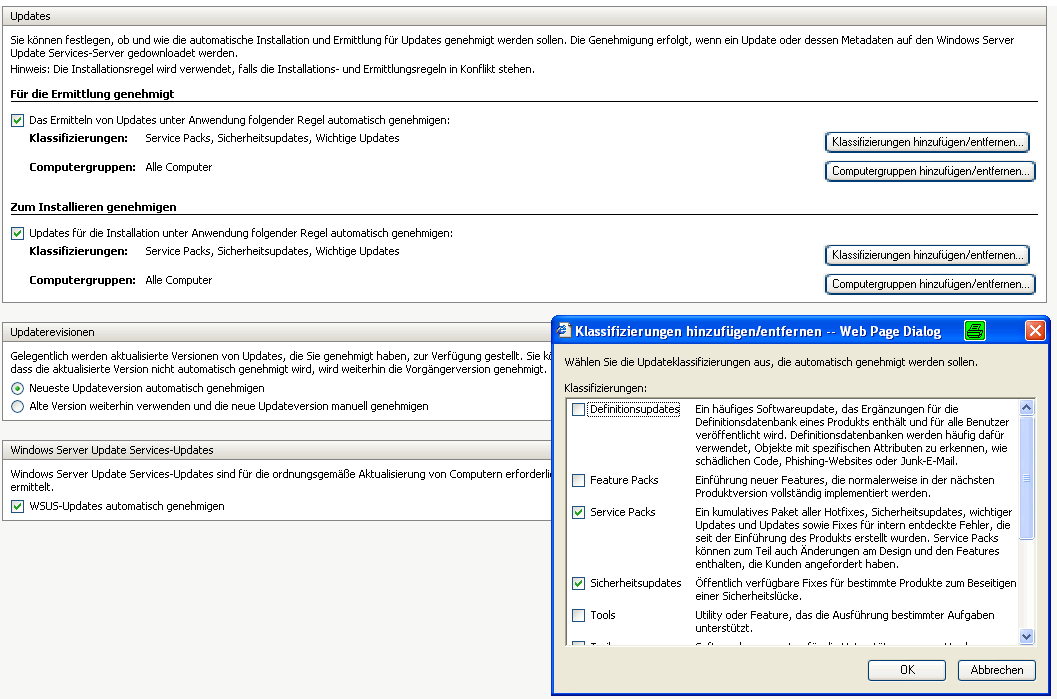Screen dimensions: 1057x699
Task: Open Klassifizierungen hinzufügen/entfernen for Ermittlung section
Action: [927, 142]
